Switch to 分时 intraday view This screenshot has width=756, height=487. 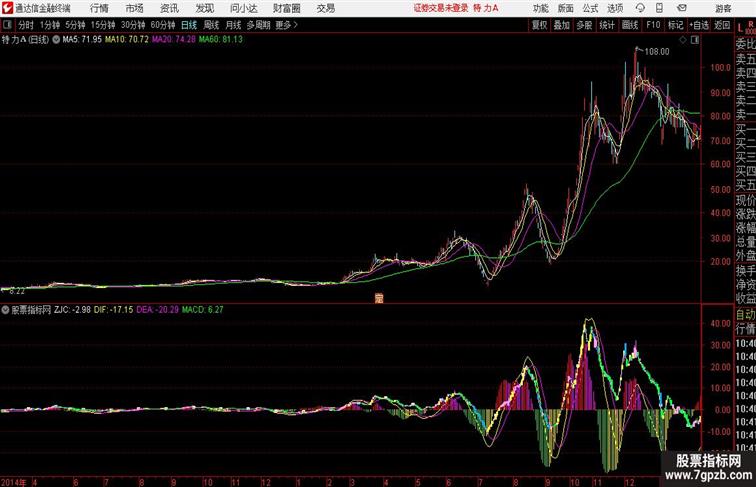[26, 25]
